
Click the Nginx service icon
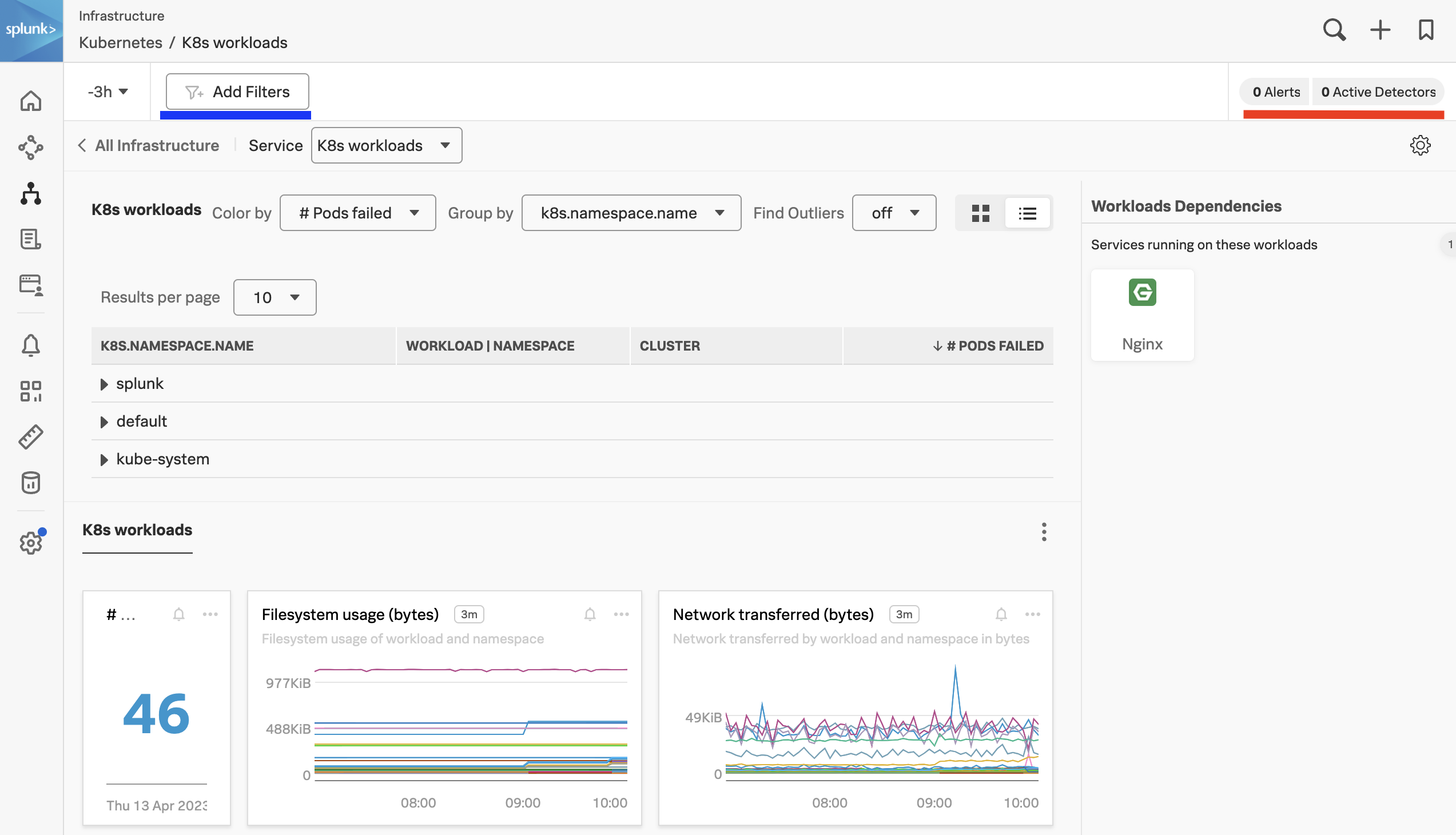(1142, 292)
